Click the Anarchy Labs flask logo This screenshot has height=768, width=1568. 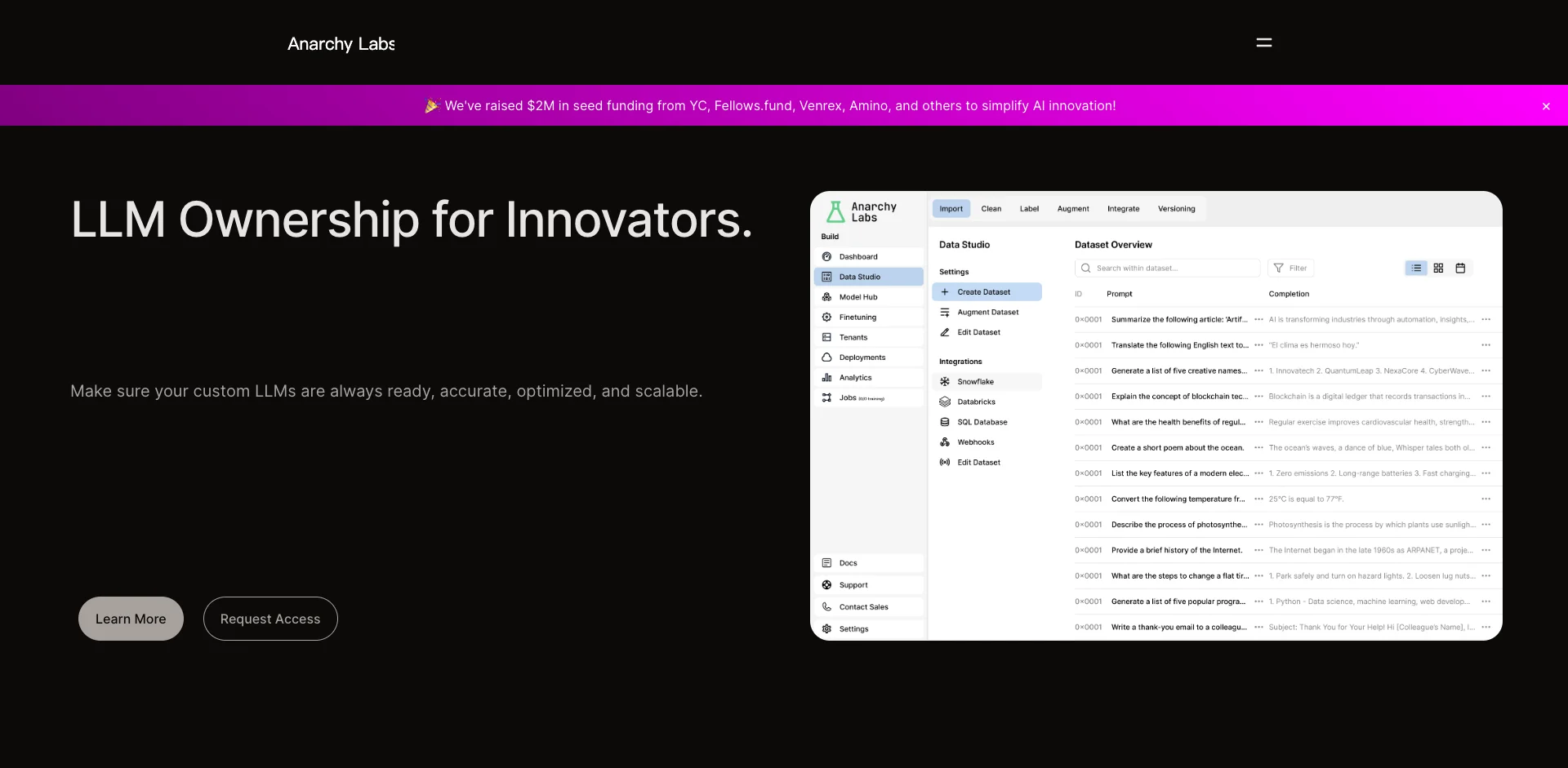tap(835, 212)
